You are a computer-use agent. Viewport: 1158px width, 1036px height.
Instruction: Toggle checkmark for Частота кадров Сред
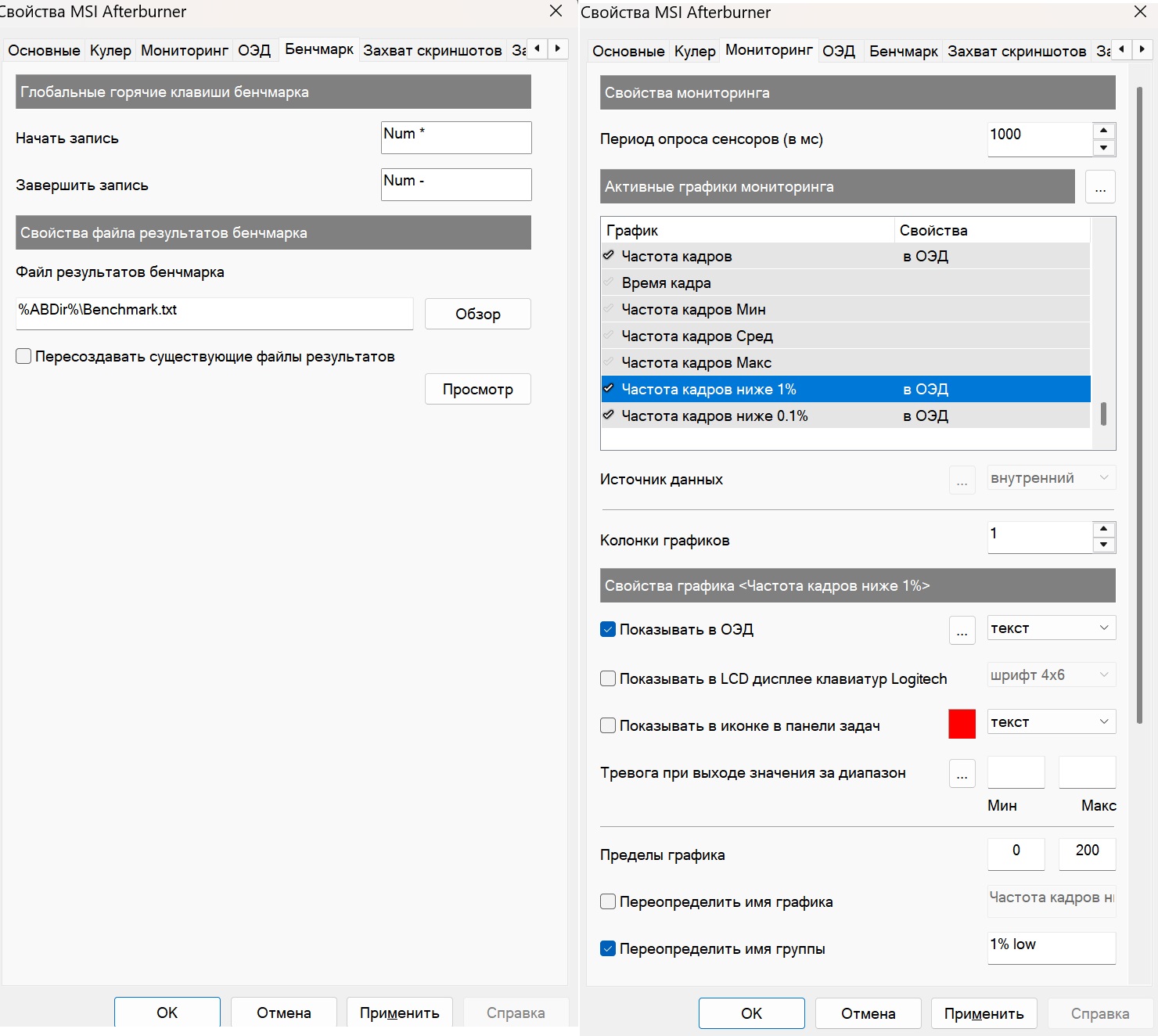pyautogui.click(x=609, y=336)
